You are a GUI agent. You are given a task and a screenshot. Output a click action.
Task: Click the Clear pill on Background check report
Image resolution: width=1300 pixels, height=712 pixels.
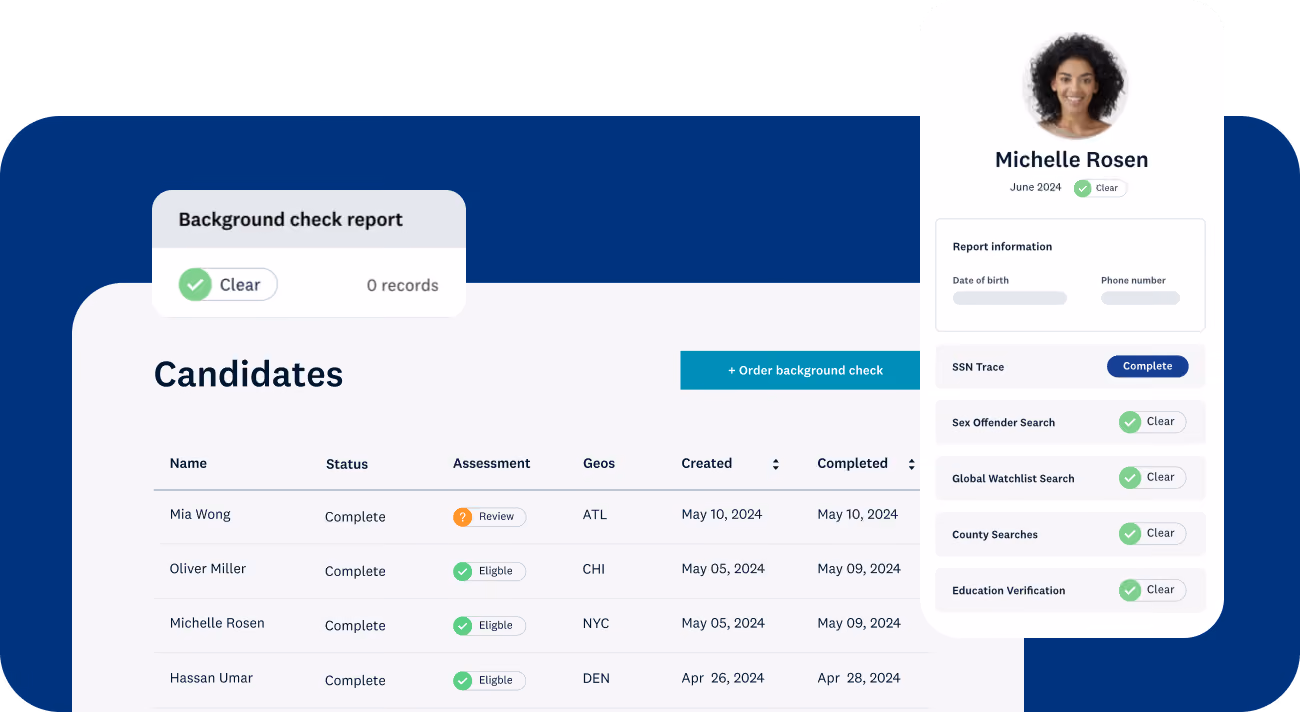pyautogui.click(x=228, y=285)
